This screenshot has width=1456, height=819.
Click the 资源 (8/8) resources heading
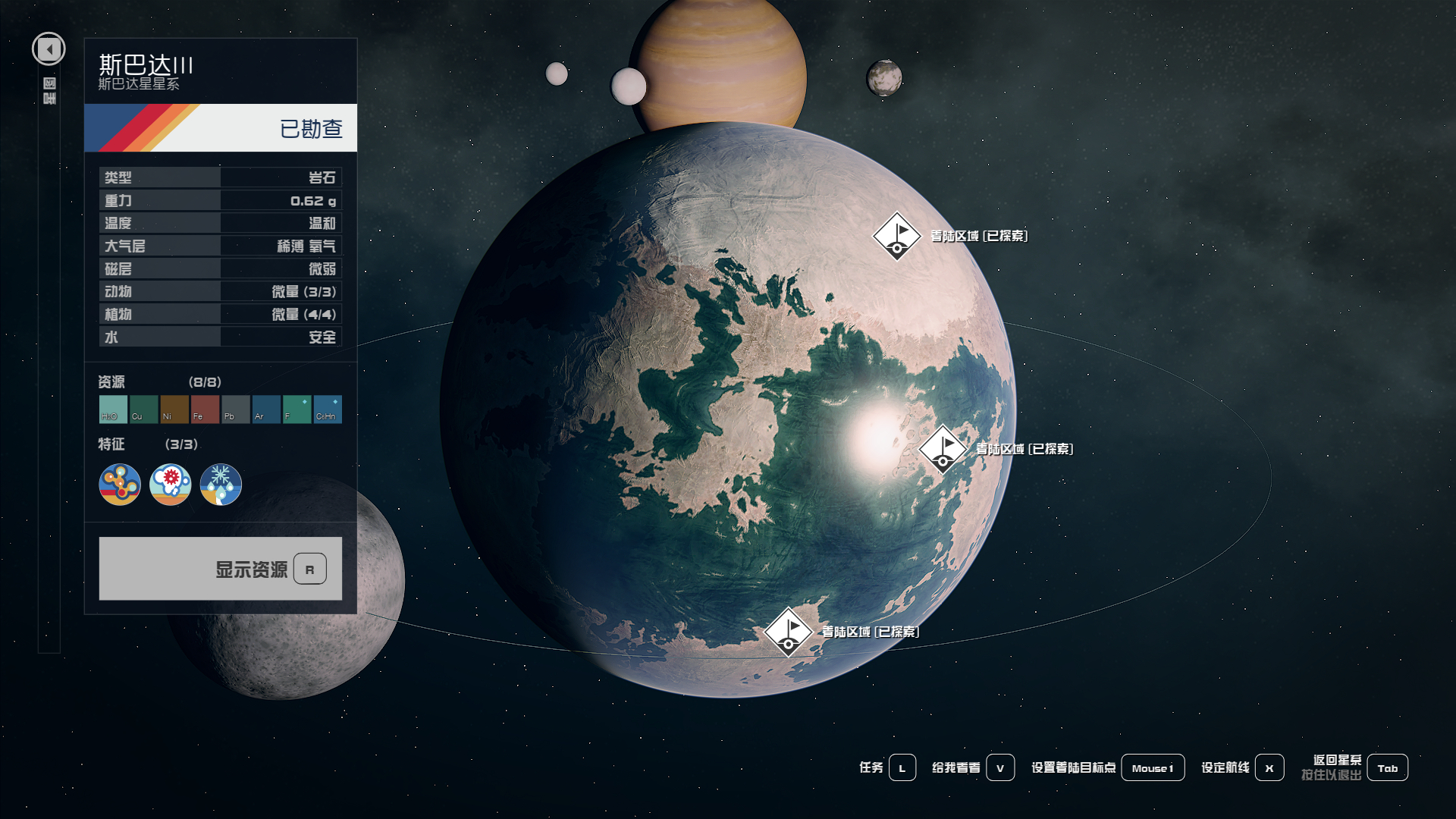click(x=159, y=382)
